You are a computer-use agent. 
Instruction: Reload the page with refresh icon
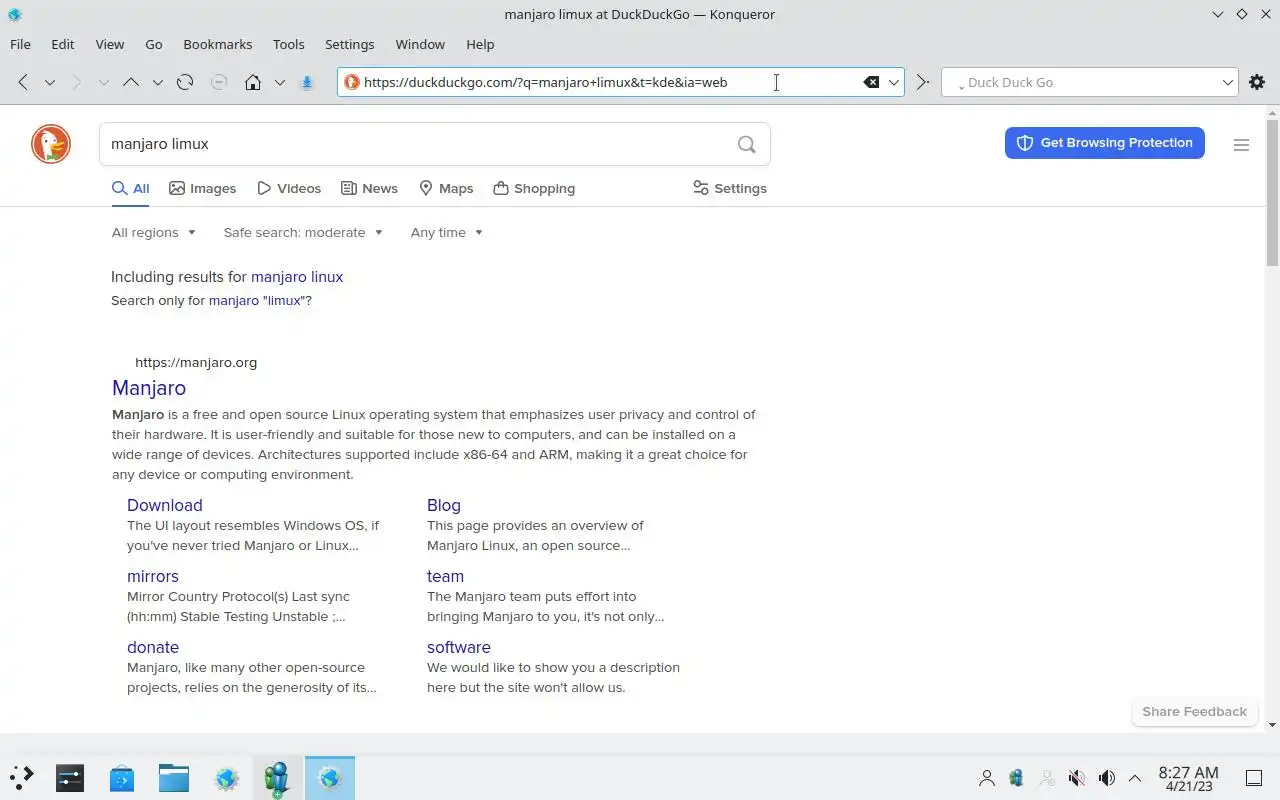pos(185,82)
